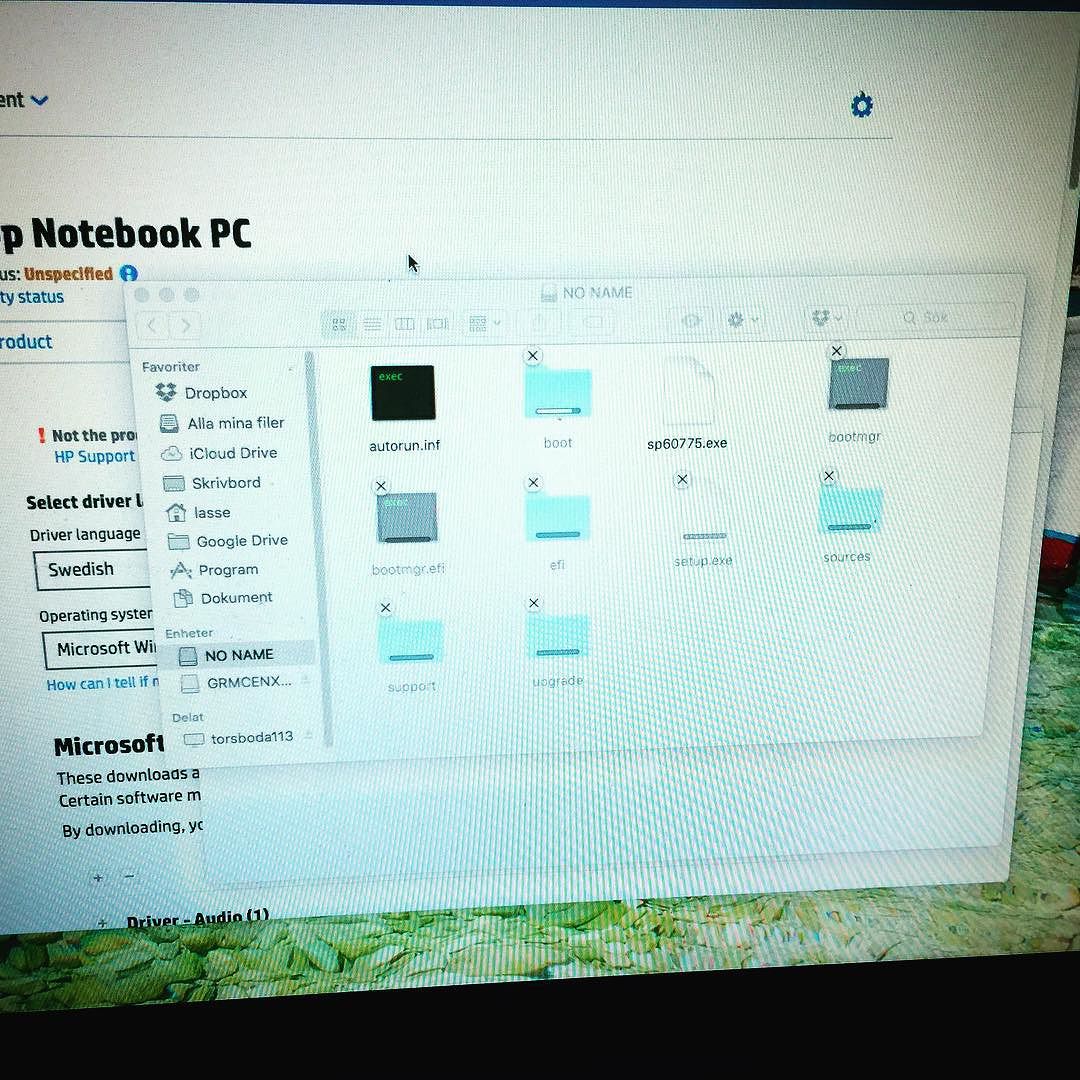
Task: Expand the item arrangement dropdown
Action: pos(484,323)
